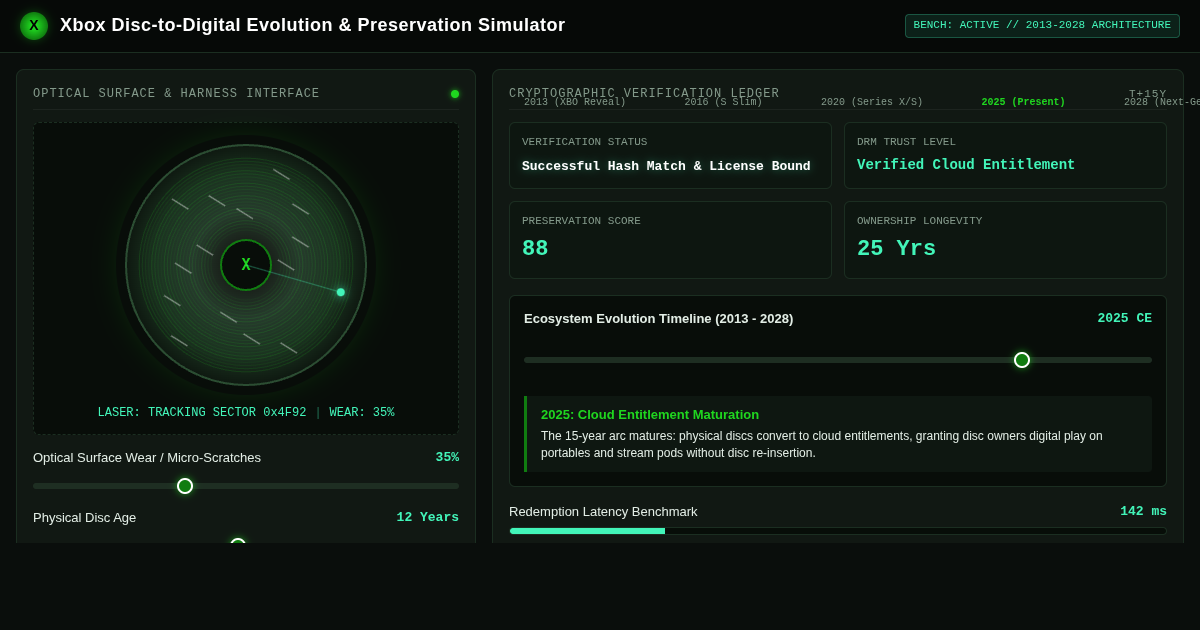Click the 2025 CE year readout
The width and height of the screenshot is (1200, 630).
coord(1125,318)
